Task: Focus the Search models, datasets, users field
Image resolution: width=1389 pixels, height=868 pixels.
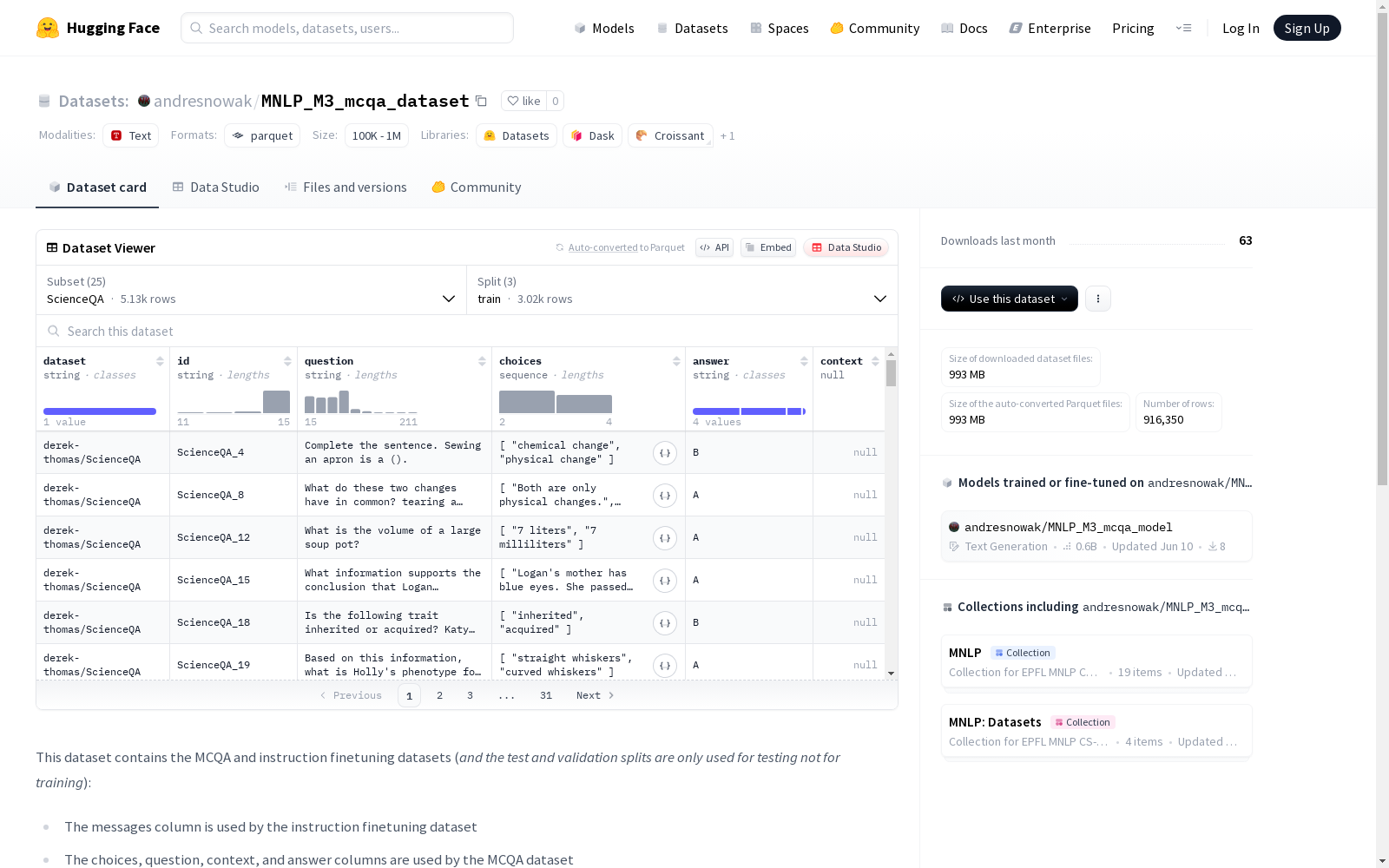Action: point(347,28)
